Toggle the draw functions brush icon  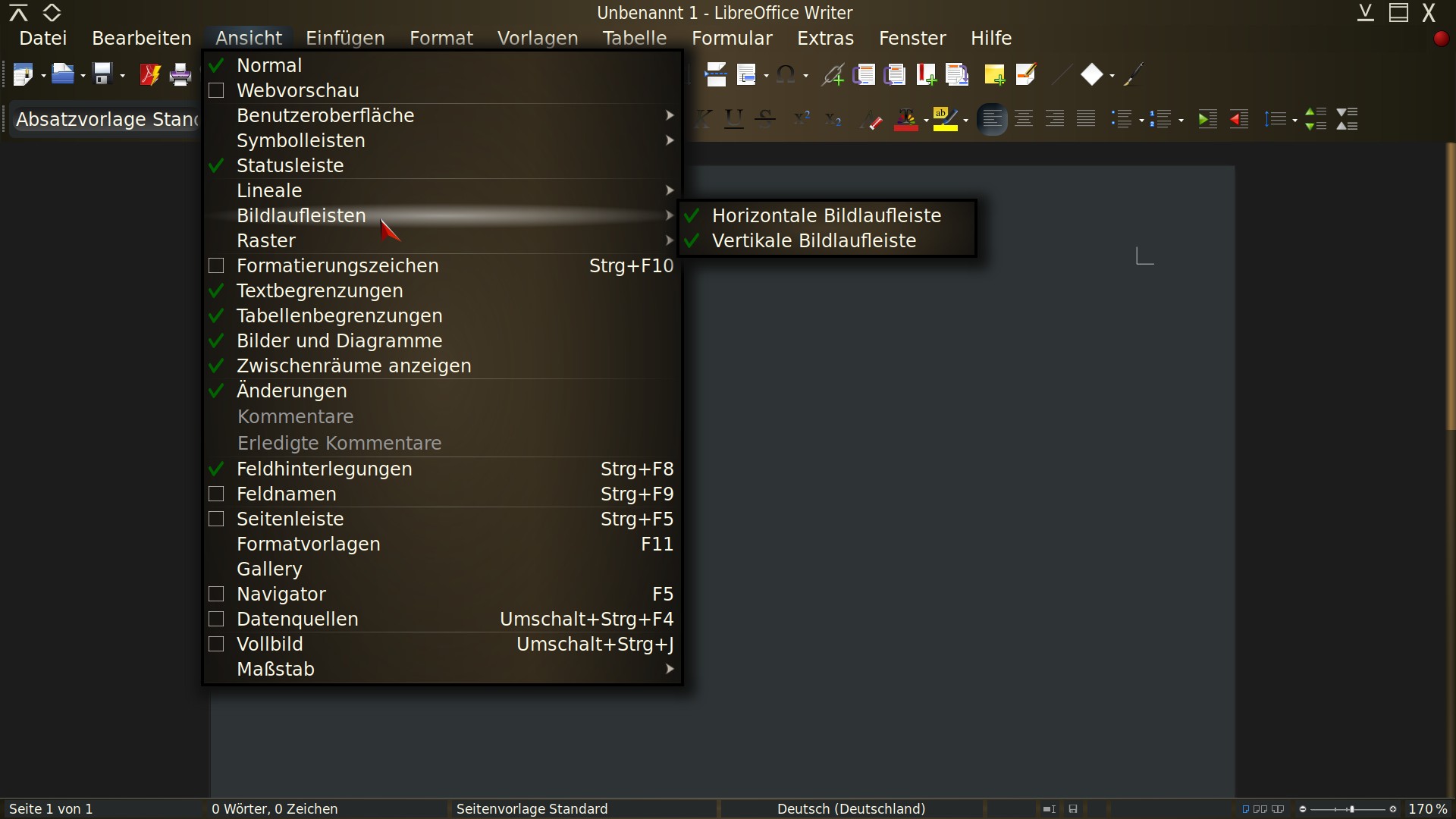(x=1133, y=74)
